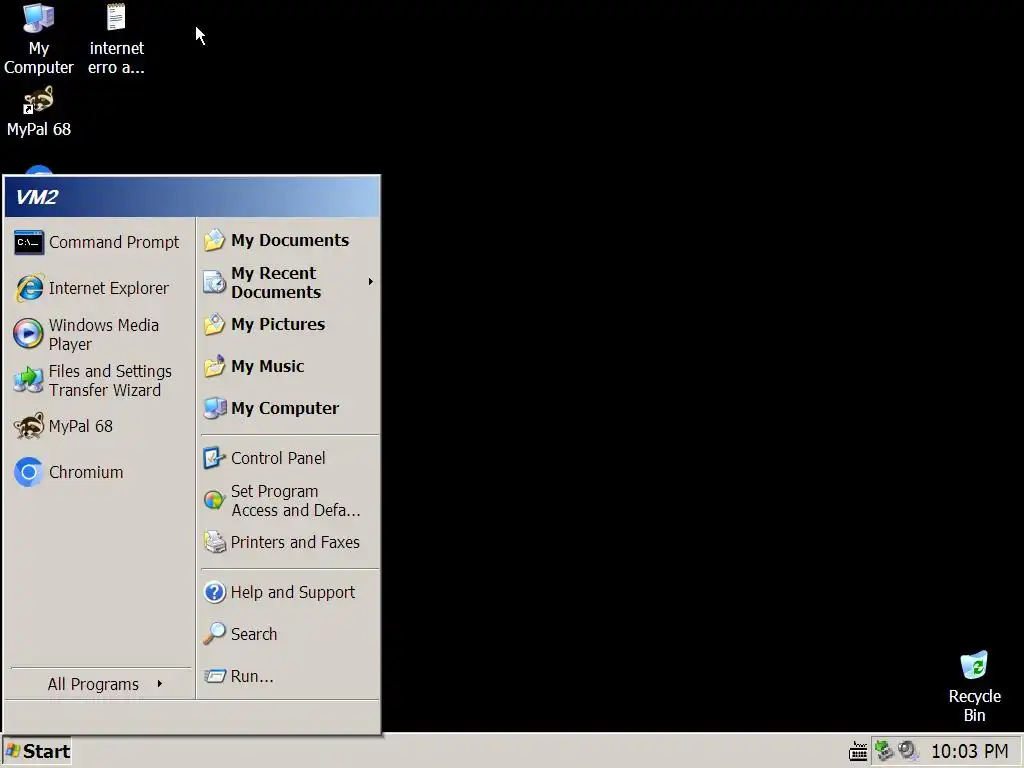Choose My Music label in menu
The height and width of the screenshot is (768, 1024).
(267, 366)
